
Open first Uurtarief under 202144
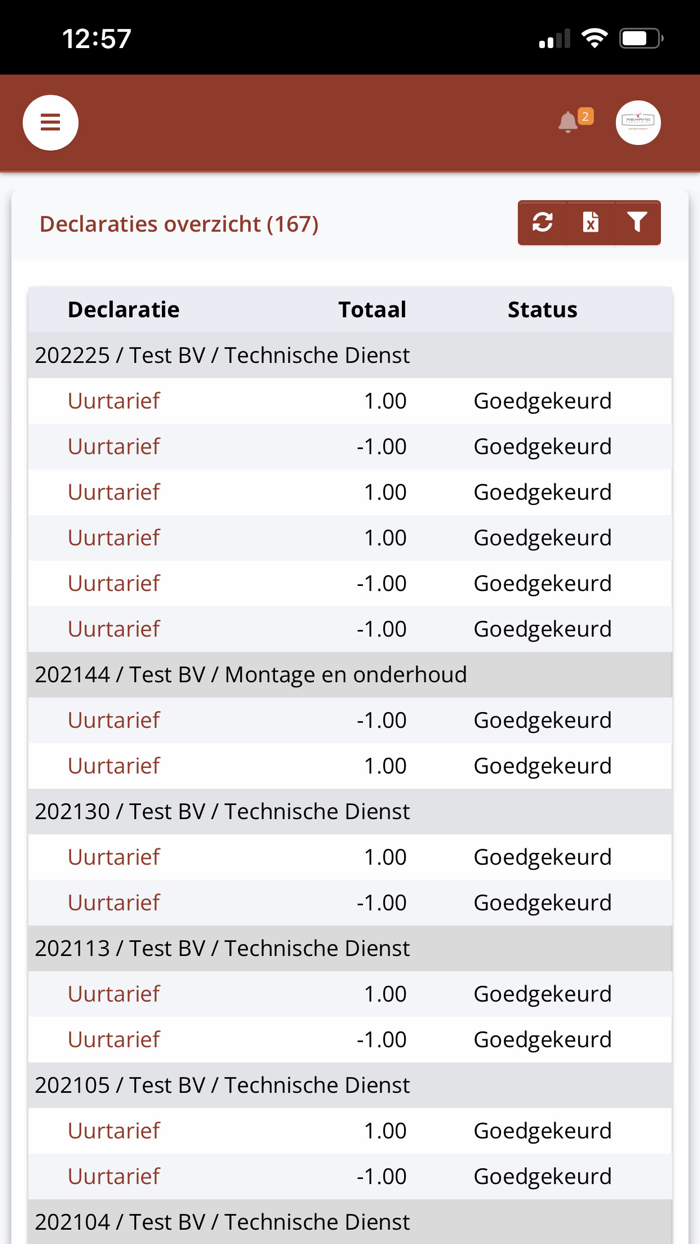pos(113,721)
